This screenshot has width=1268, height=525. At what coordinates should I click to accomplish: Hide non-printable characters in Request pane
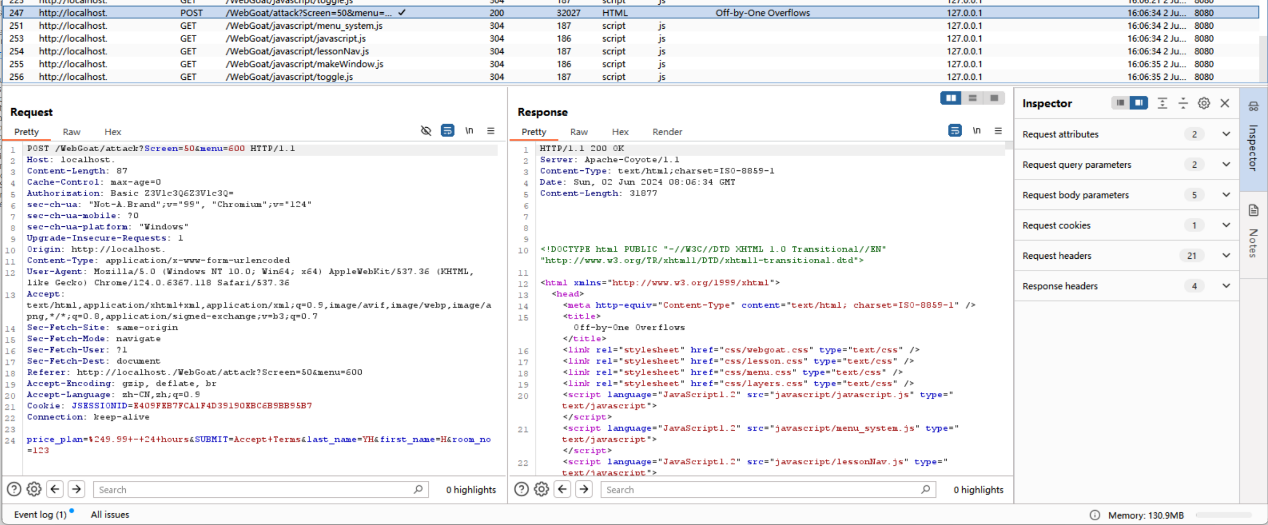click(x=426, y=131)
